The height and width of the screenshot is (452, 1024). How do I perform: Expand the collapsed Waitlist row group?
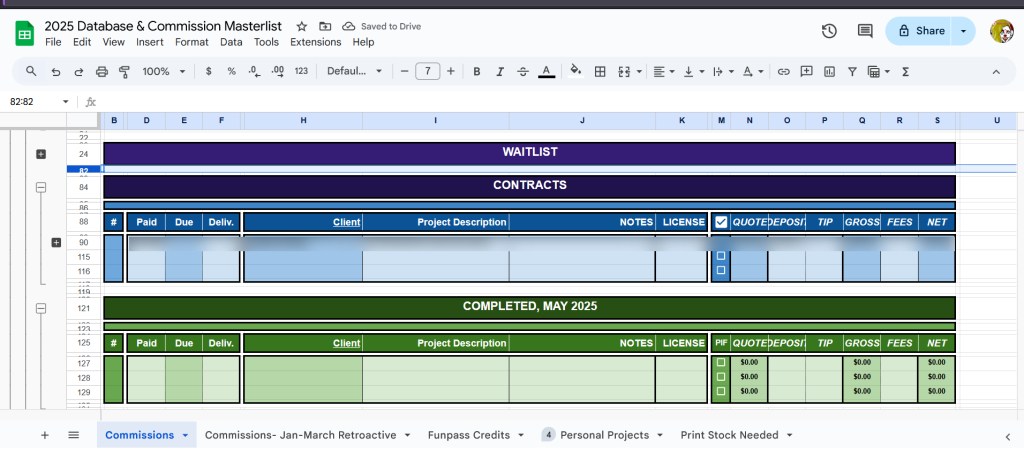click(41, 154)
